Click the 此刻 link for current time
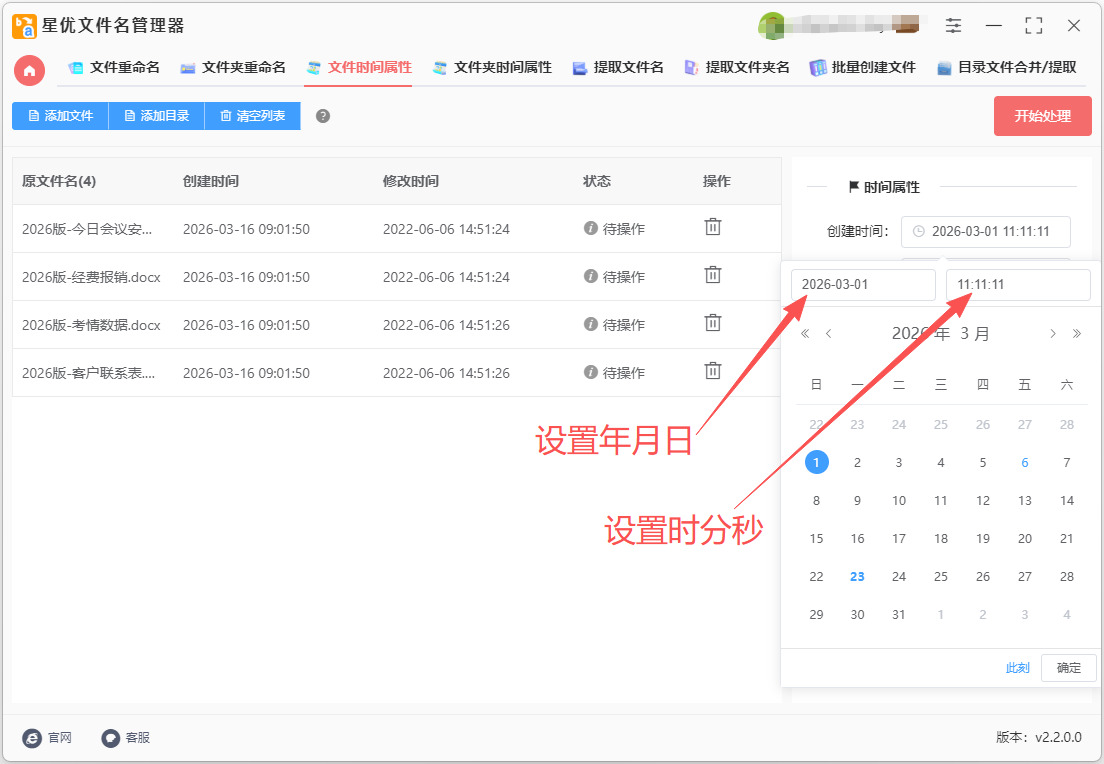The height and width of the screenshot is (764, 1104). point(1017,668)
